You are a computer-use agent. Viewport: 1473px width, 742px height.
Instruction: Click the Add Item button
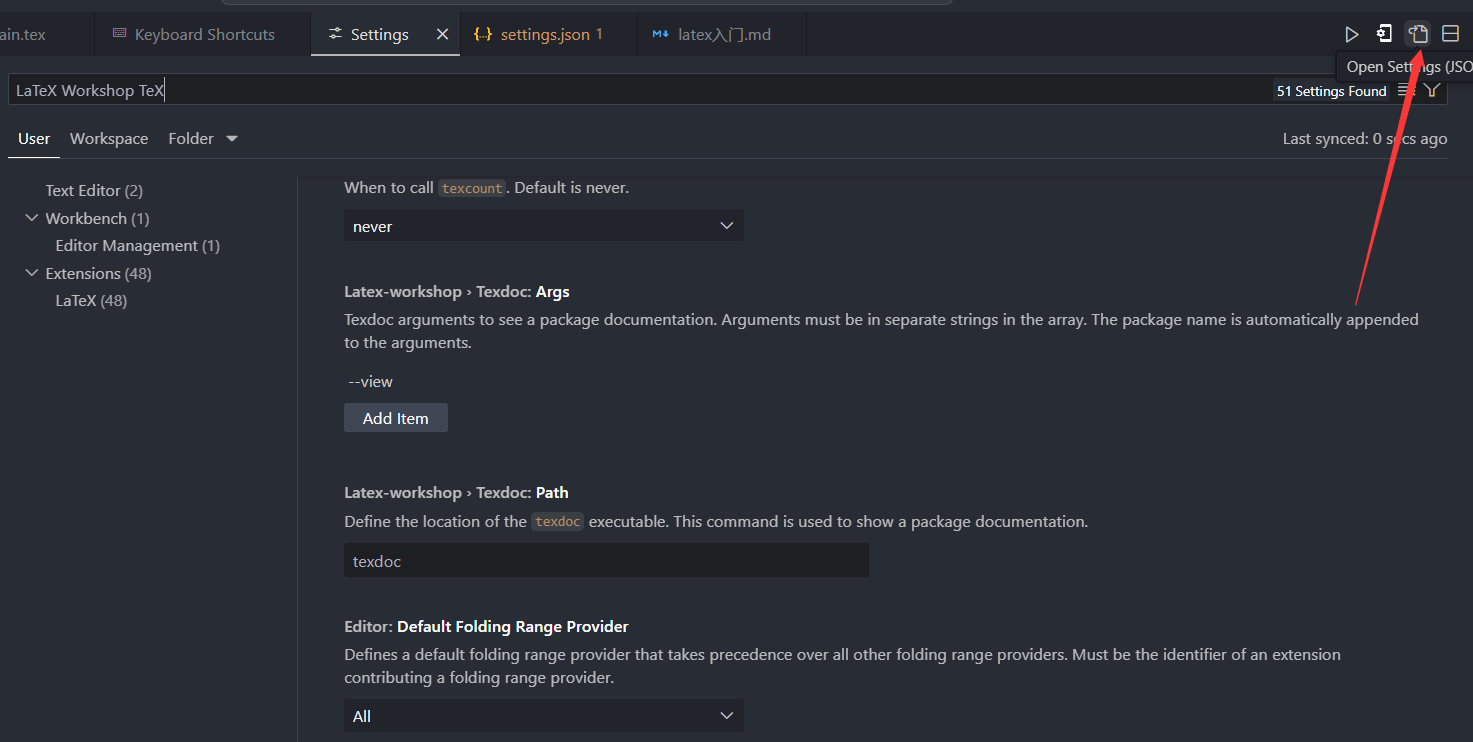click(x=396, y=418)
